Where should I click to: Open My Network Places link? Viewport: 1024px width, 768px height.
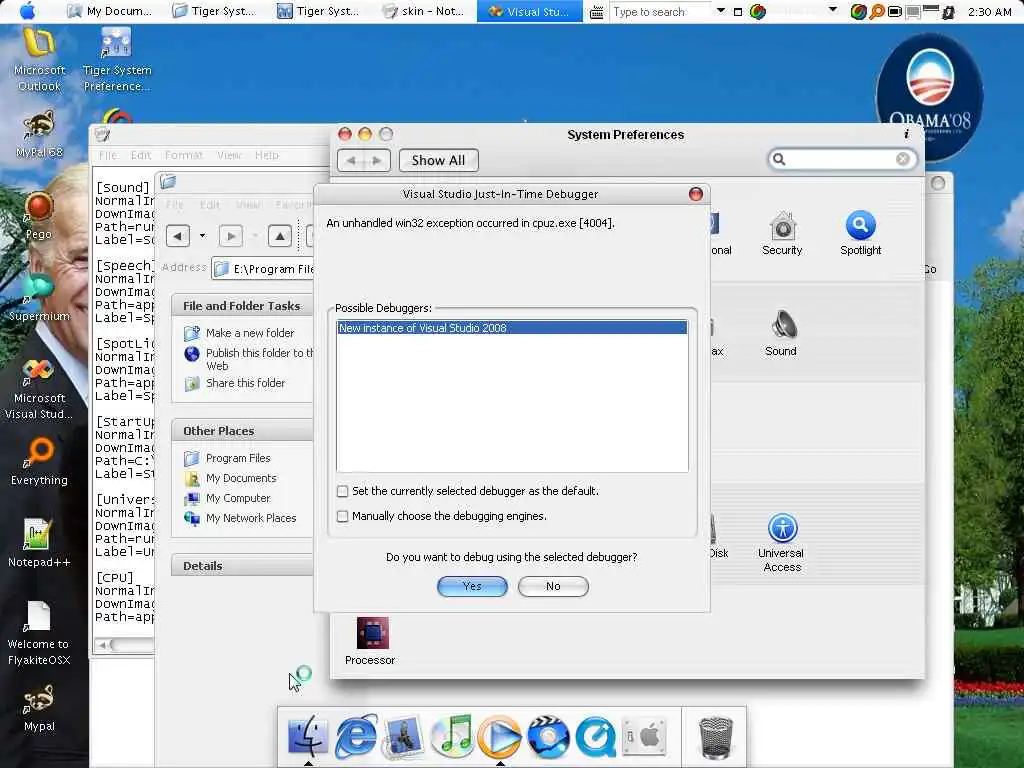pos(251,518)
